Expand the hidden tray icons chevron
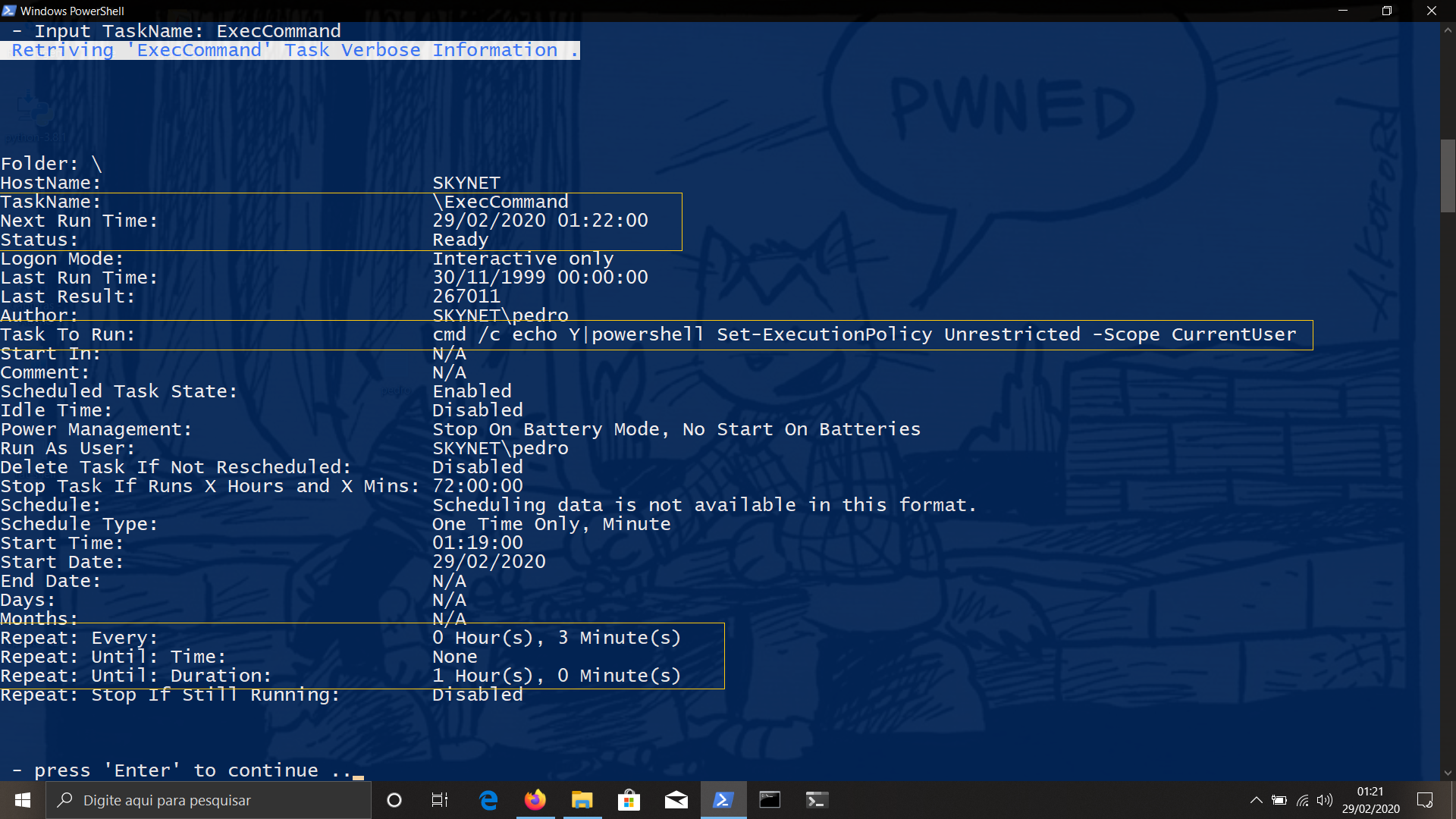This screenshot has width=1456, height=819. tap(1257, 800)
